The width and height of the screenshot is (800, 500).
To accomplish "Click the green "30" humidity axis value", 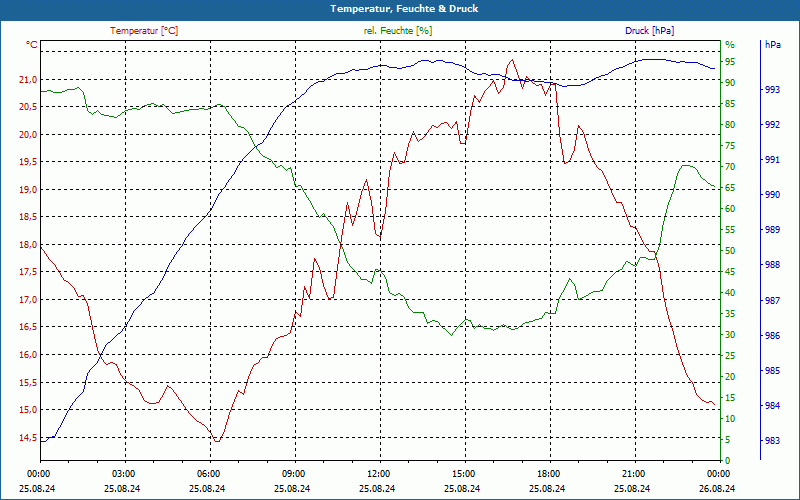I will (730, 335).
